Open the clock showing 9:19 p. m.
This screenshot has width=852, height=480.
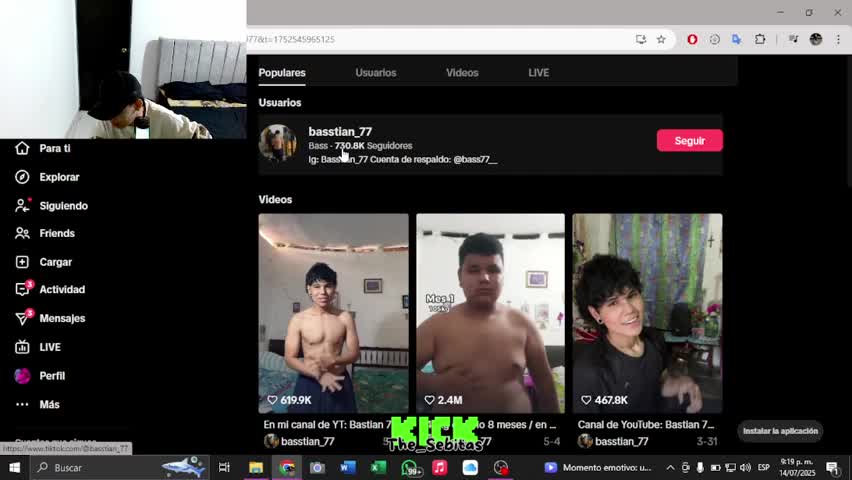point(796,467)
